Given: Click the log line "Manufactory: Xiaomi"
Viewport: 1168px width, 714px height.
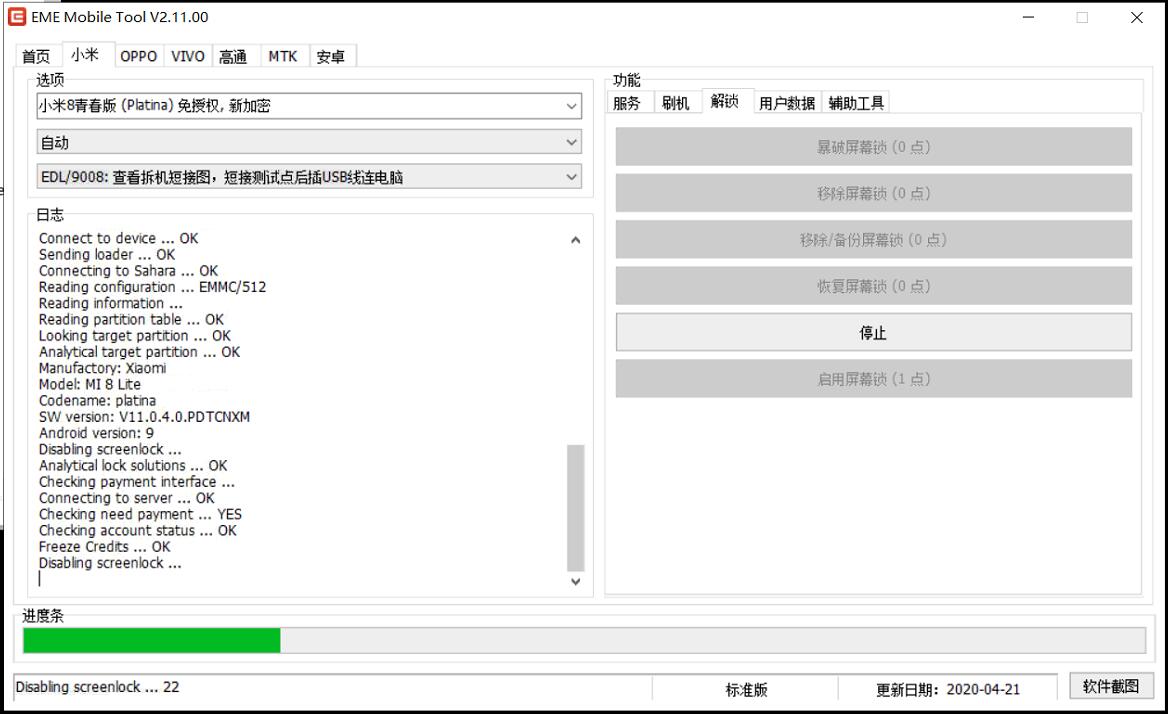Looking at the screenshot, I should (103, 368).
